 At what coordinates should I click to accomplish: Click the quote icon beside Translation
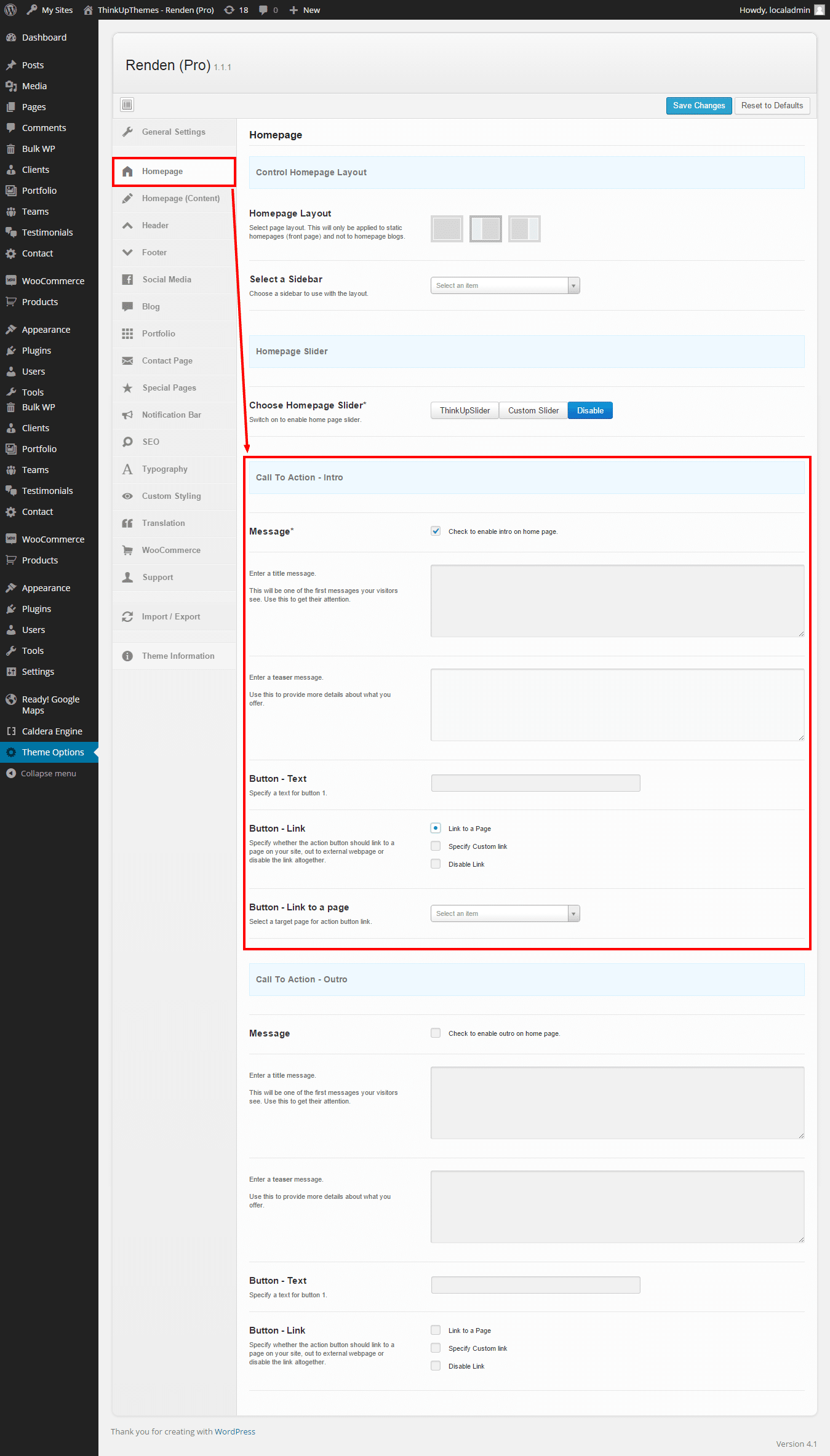[127, 523]
